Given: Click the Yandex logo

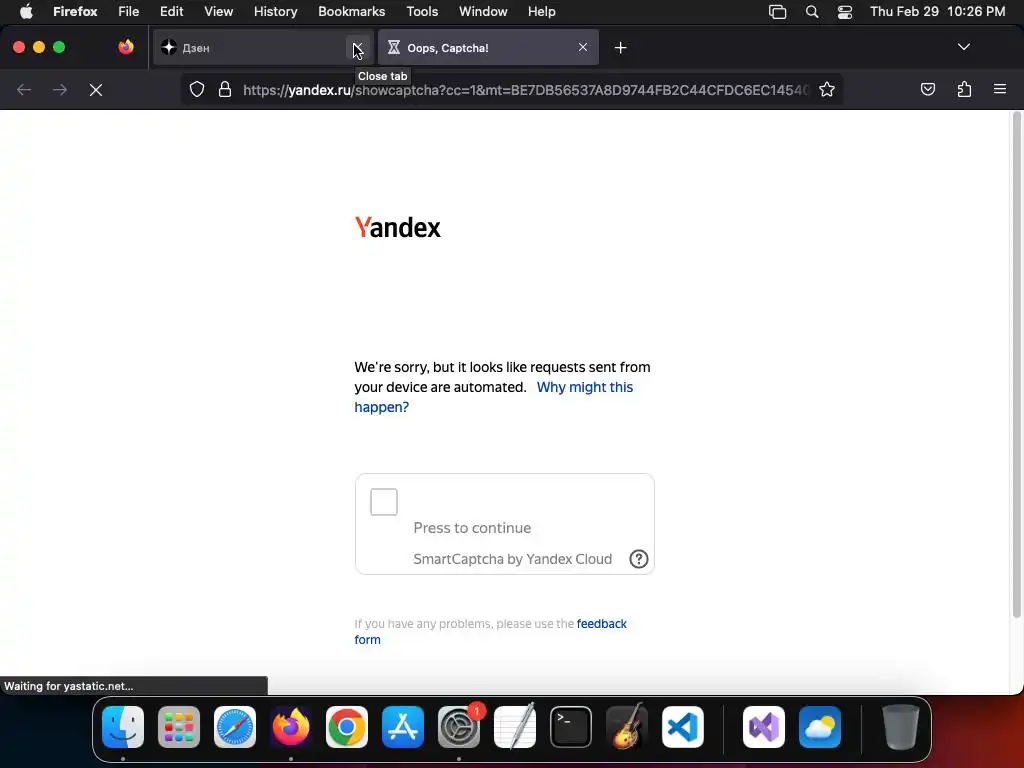Looking at the screenshot, I should point(398,227).
